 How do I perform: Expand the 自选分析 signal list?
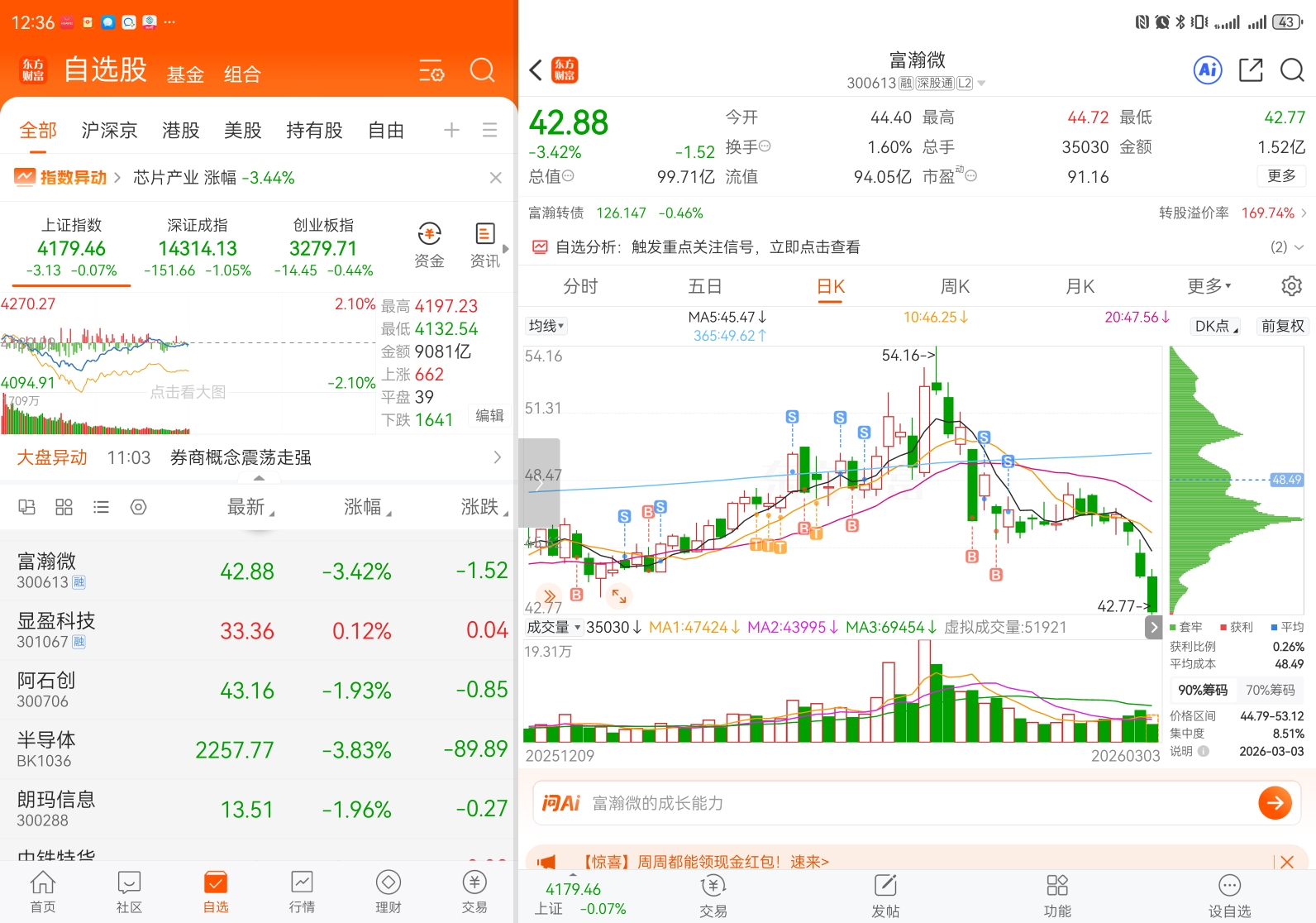1287,246
